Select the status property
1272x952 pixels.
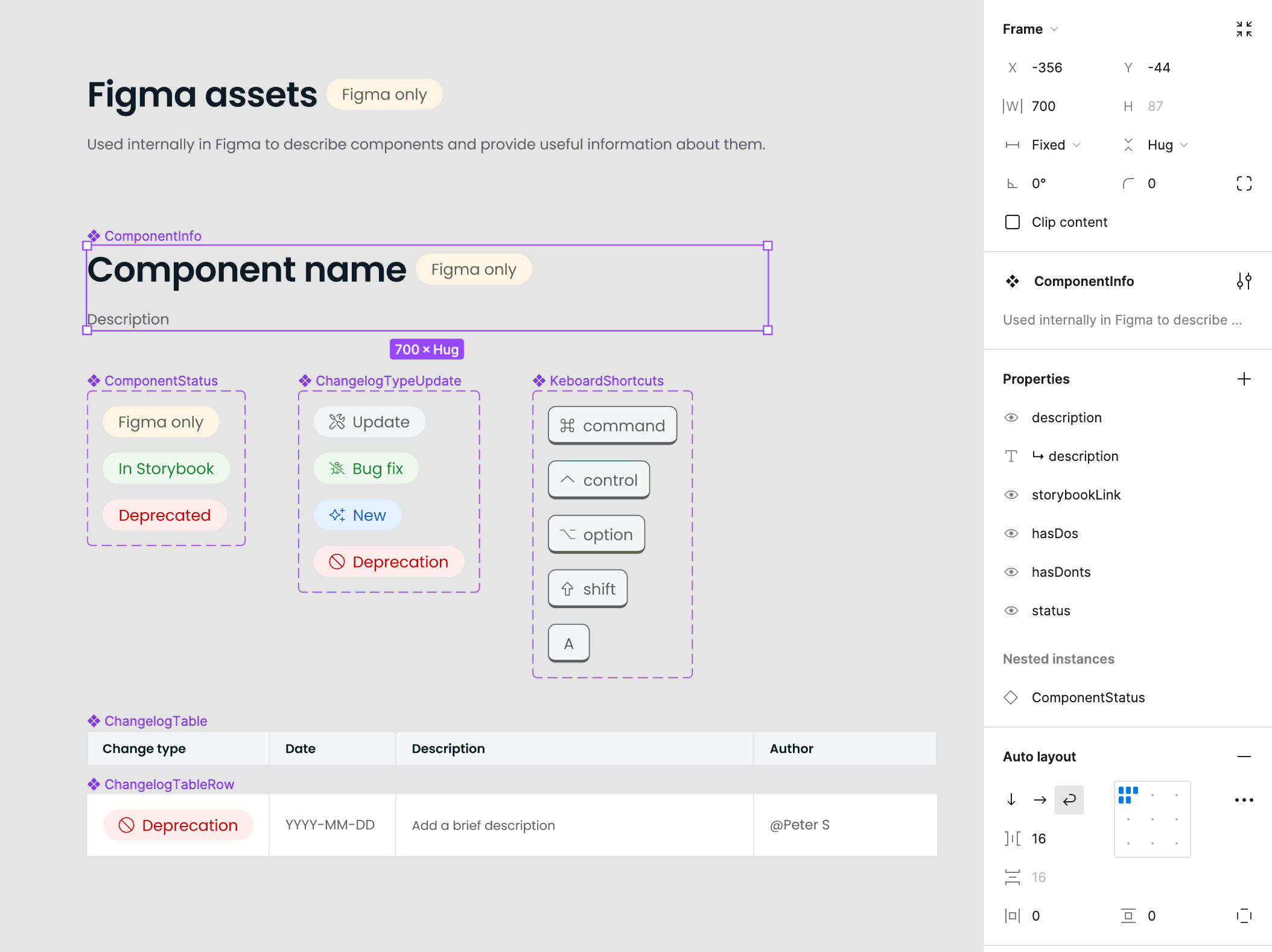coord(1051,611)
